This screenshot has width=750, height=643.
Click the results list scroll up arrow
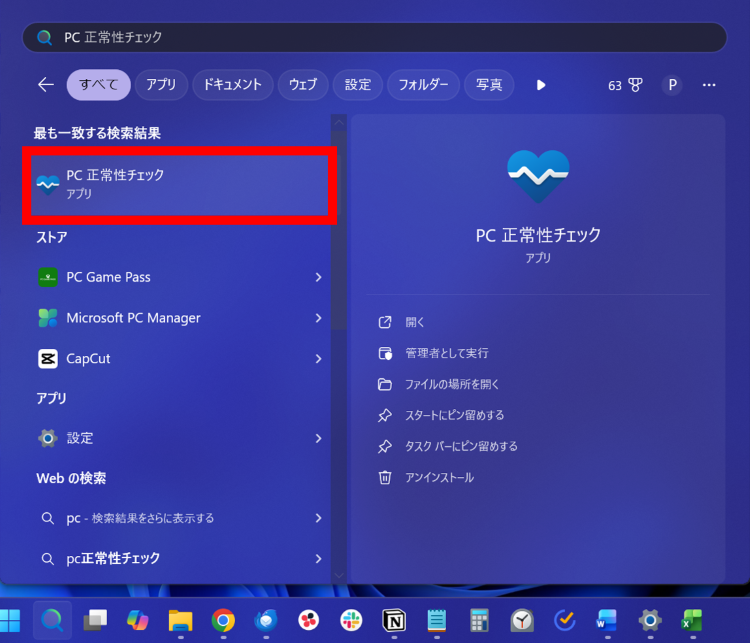point(339,123)
